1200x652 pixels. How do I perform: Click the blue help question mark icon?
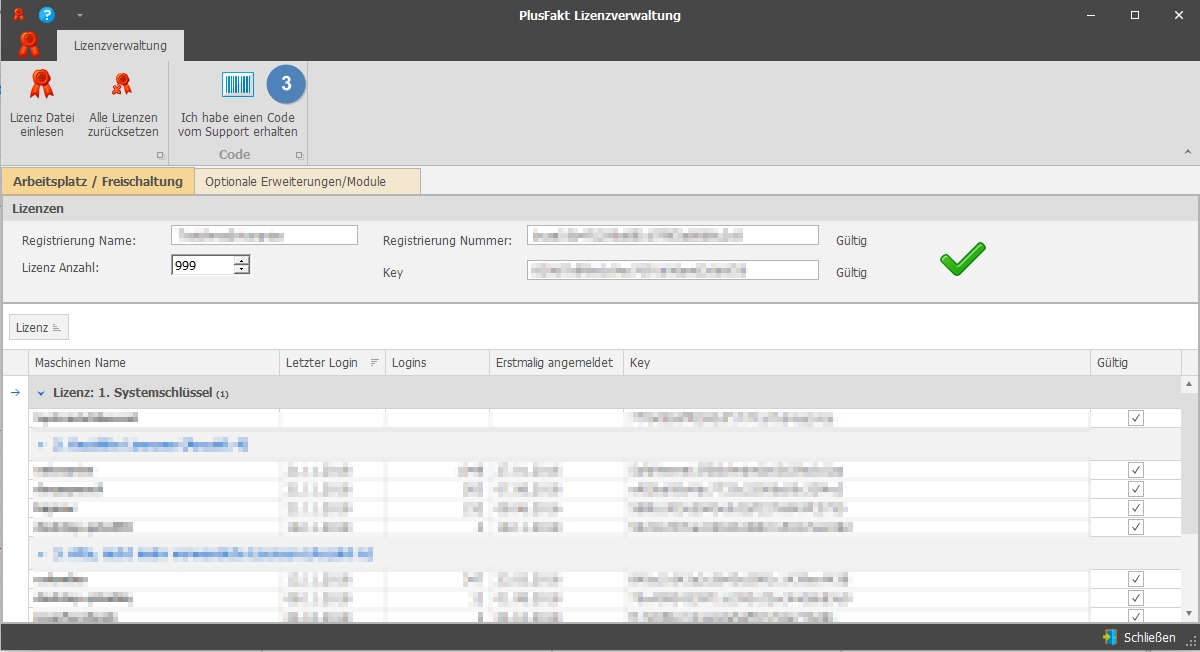point(47,15)
